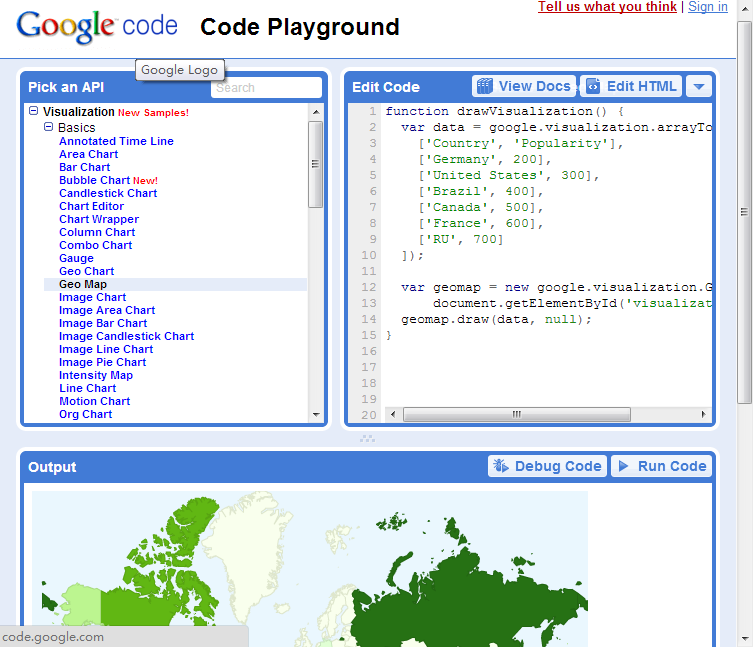Click the View Docs book icon
This screenshot has width=753, height=647.
tap(485, 86)
